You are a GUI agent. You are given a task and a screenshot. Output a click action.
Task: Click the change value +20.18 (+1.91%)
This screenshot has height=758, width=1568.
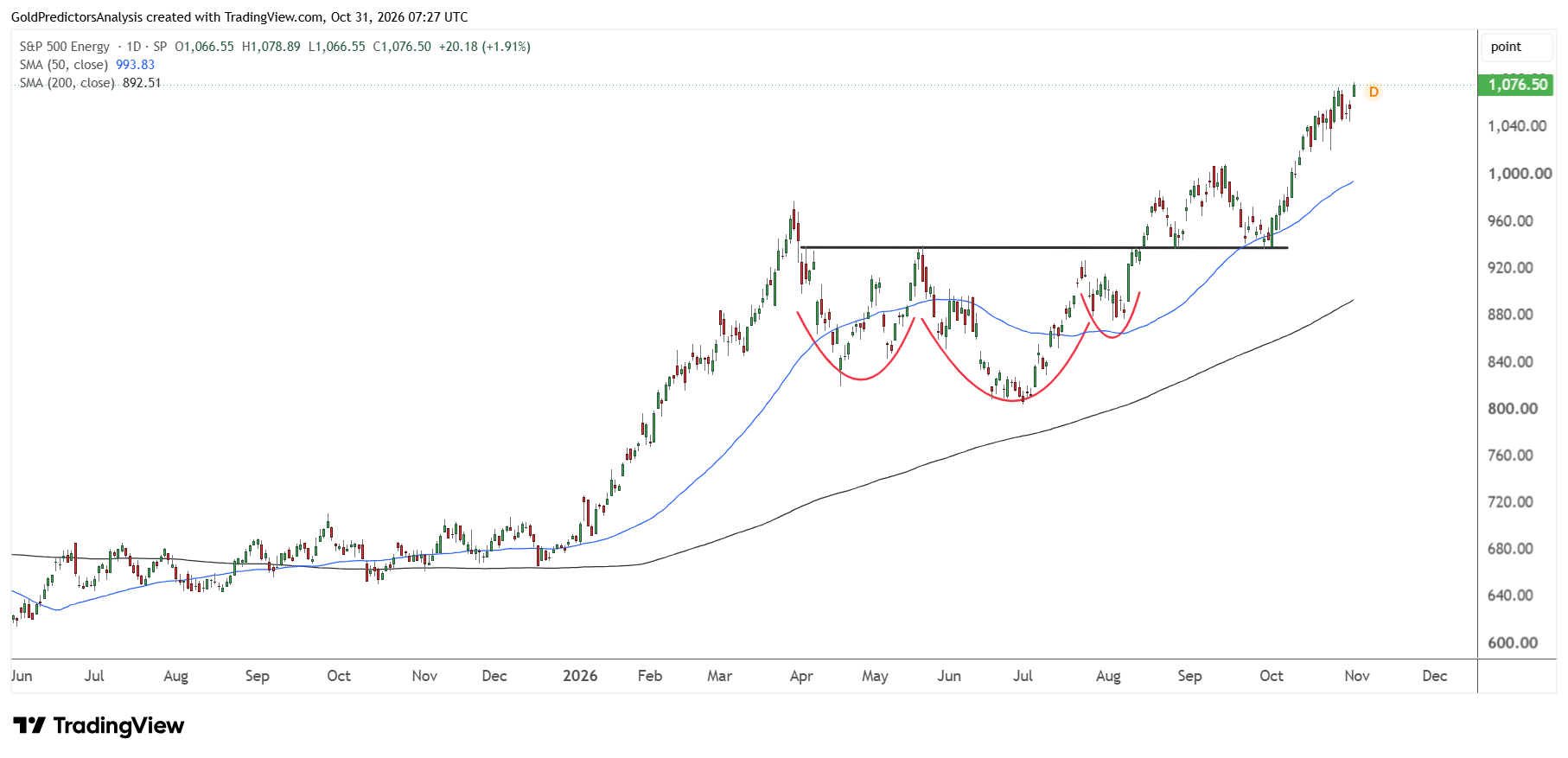pos(485,47)
